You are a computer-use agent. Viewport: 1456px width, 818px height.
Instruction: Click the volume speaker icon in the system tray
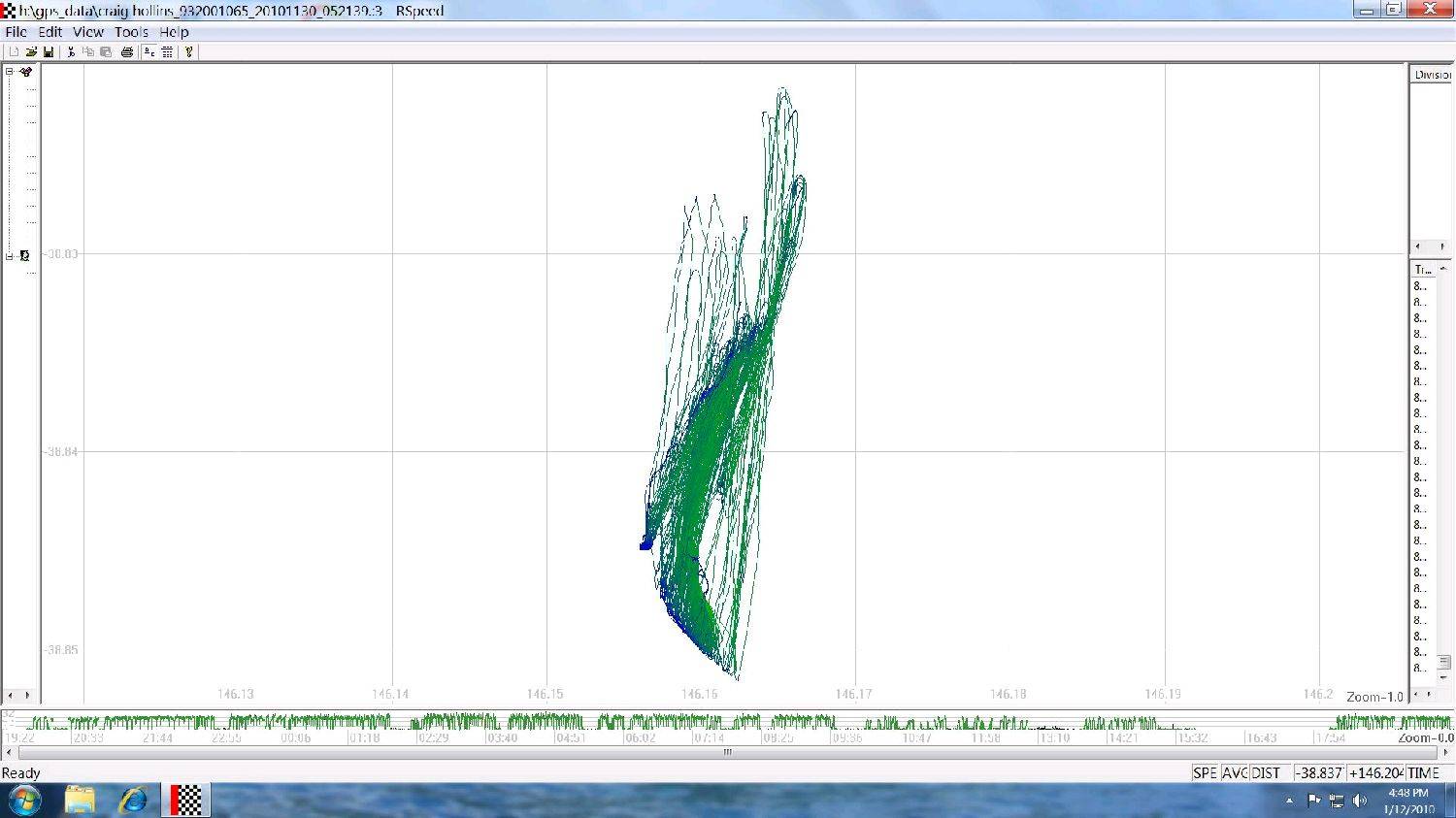(x=1359, y=801)
